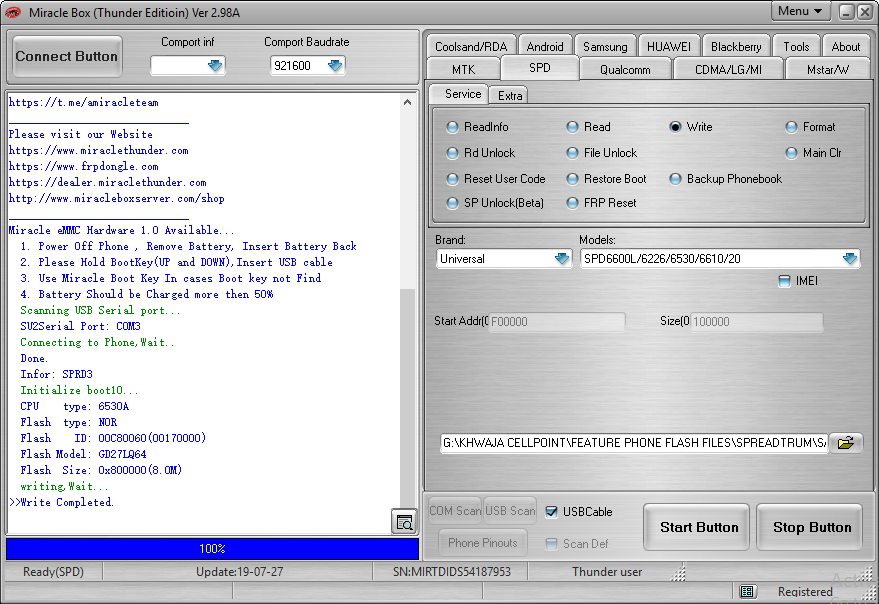Open the Tools tab
This screenshot has height=604, width=879.
(796, 47)
